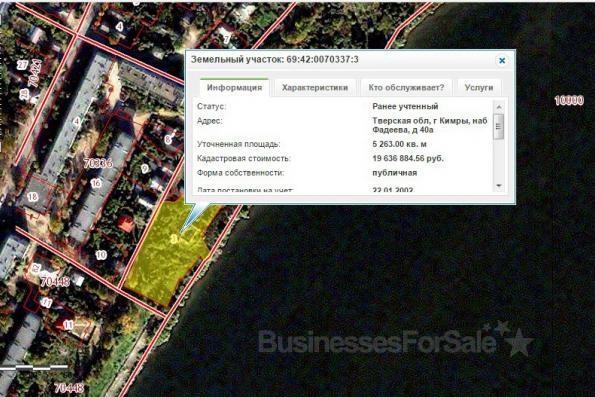Select parcel number 10 on the map
The height and width of the screenshot is (397, 595).
(x=101, y=255)
